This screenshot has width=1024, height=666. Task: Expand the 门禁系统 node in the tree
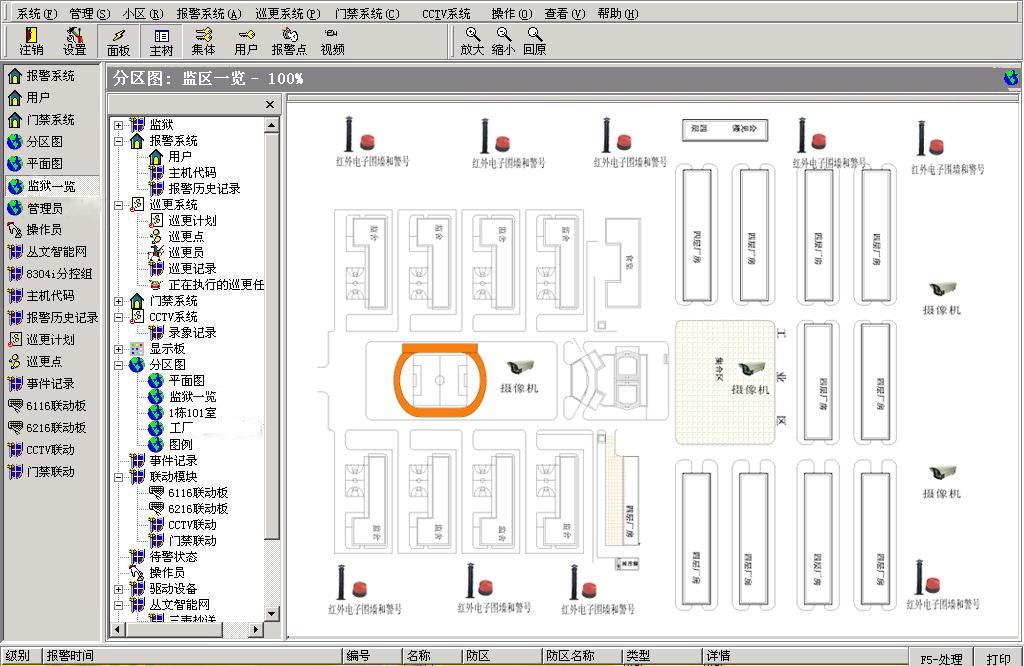pos(119,301)
